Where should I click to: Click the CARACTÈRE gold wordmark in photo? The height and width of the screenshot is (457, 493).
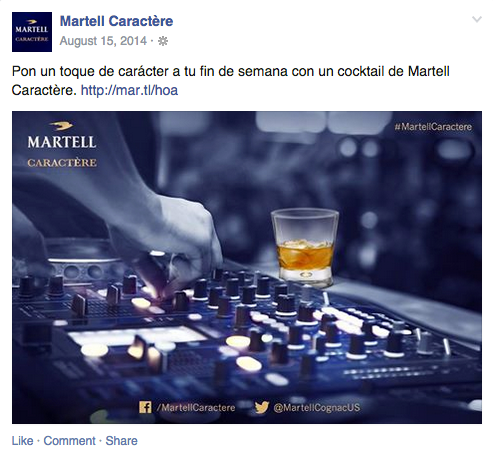[62, 163]
